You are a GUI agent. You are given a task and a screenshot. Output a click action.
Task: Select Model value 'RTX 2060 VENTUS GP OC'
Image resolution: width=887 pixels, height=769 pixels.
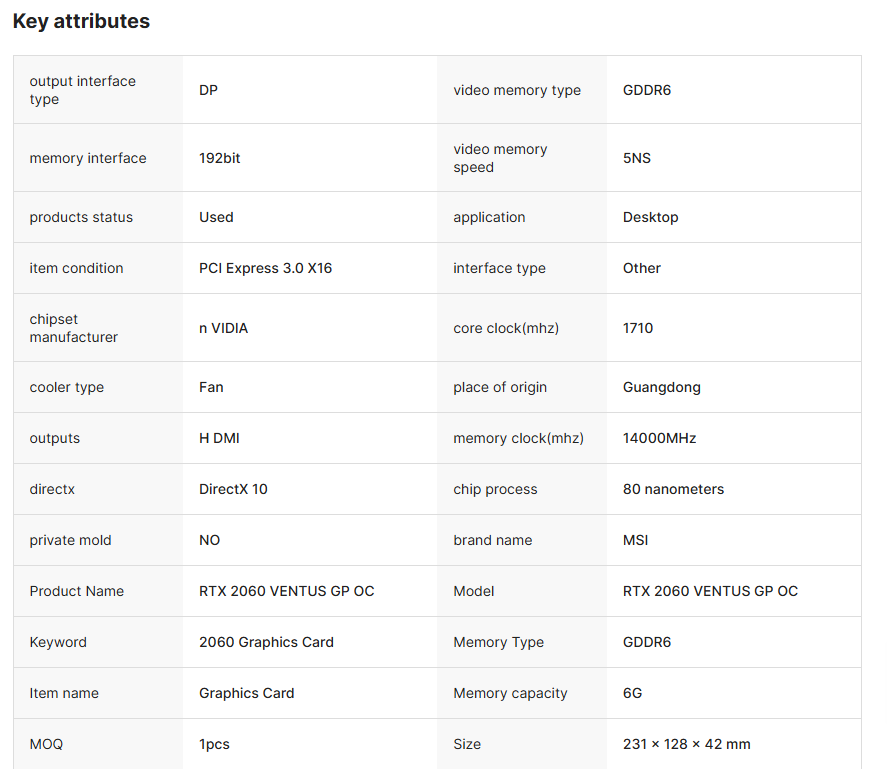pyautogui.click(x=711, y=591)
